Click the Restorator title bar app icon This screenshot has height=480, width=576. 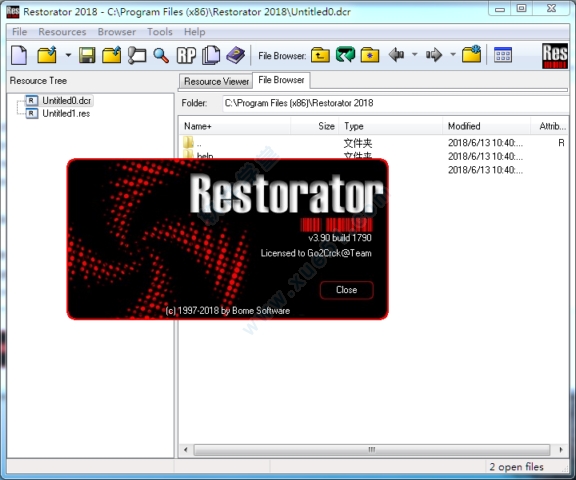pyautogui.click(x=12, y=12)
